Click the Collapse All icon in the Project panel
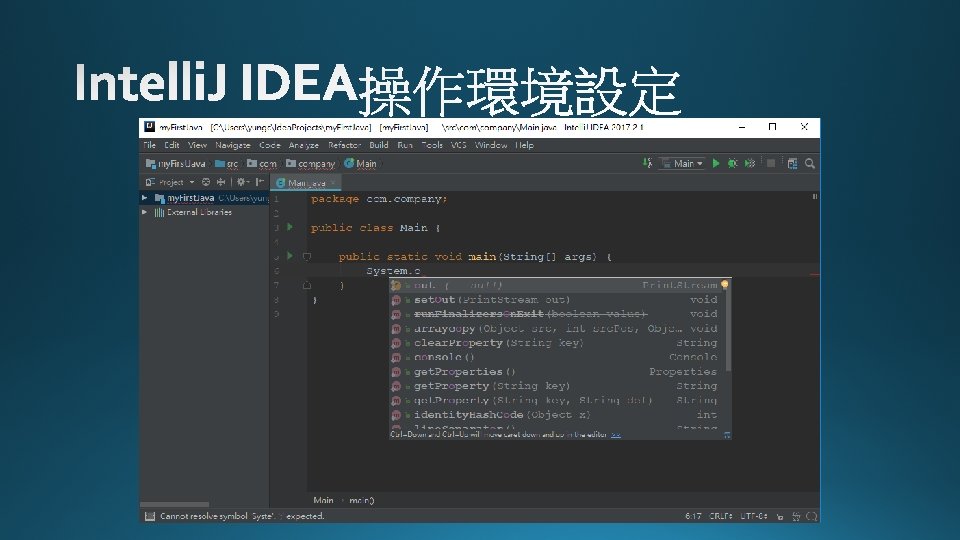 coord(221,182)
